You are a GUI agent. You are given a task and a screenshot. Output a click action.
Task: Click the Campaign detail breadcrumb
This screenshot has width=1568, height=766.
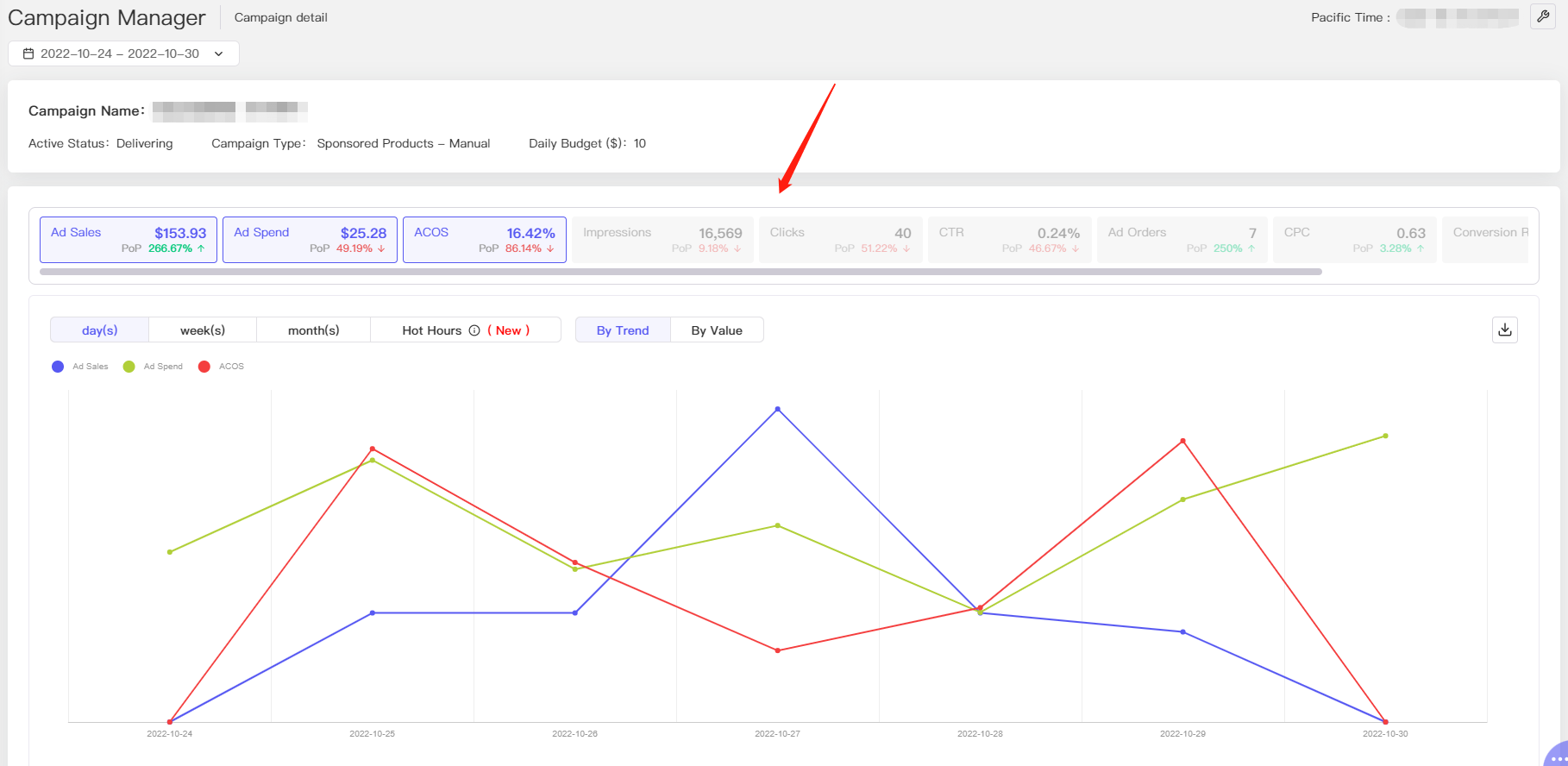pyautogui.click(x=281, y=17)
